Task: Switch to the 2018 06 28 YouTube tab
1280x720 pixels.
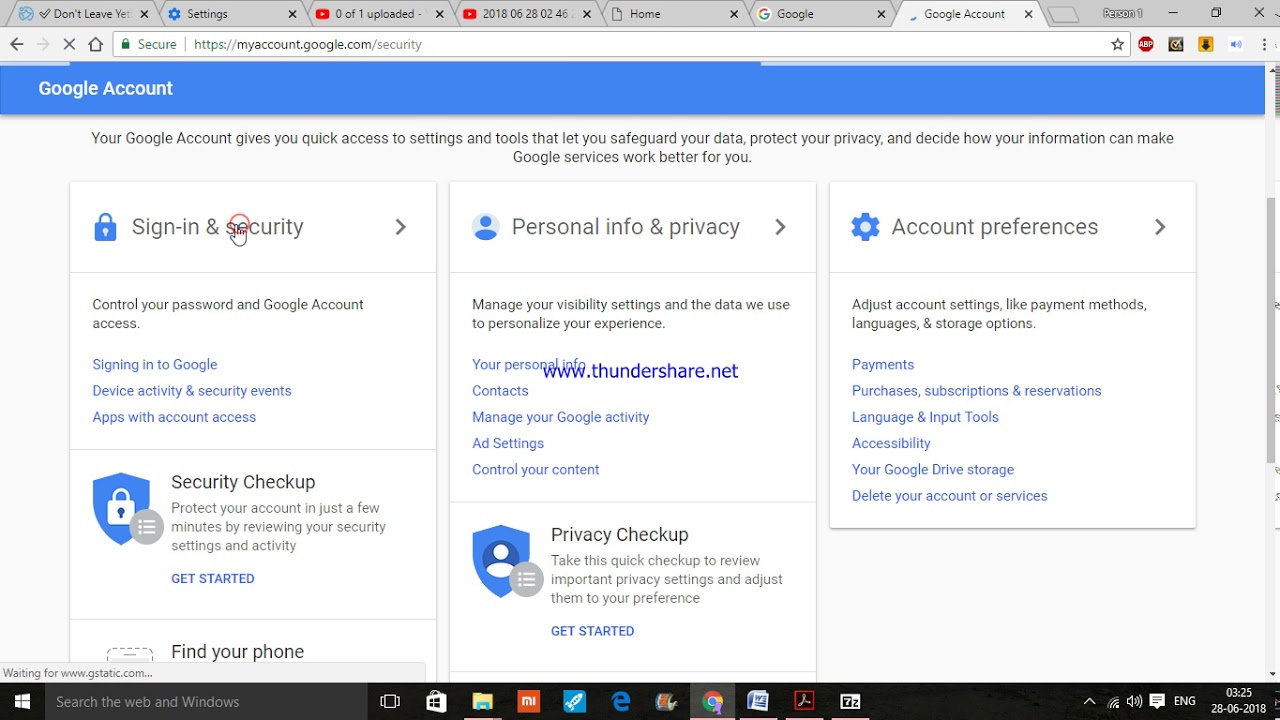Action: pos(527,14)
